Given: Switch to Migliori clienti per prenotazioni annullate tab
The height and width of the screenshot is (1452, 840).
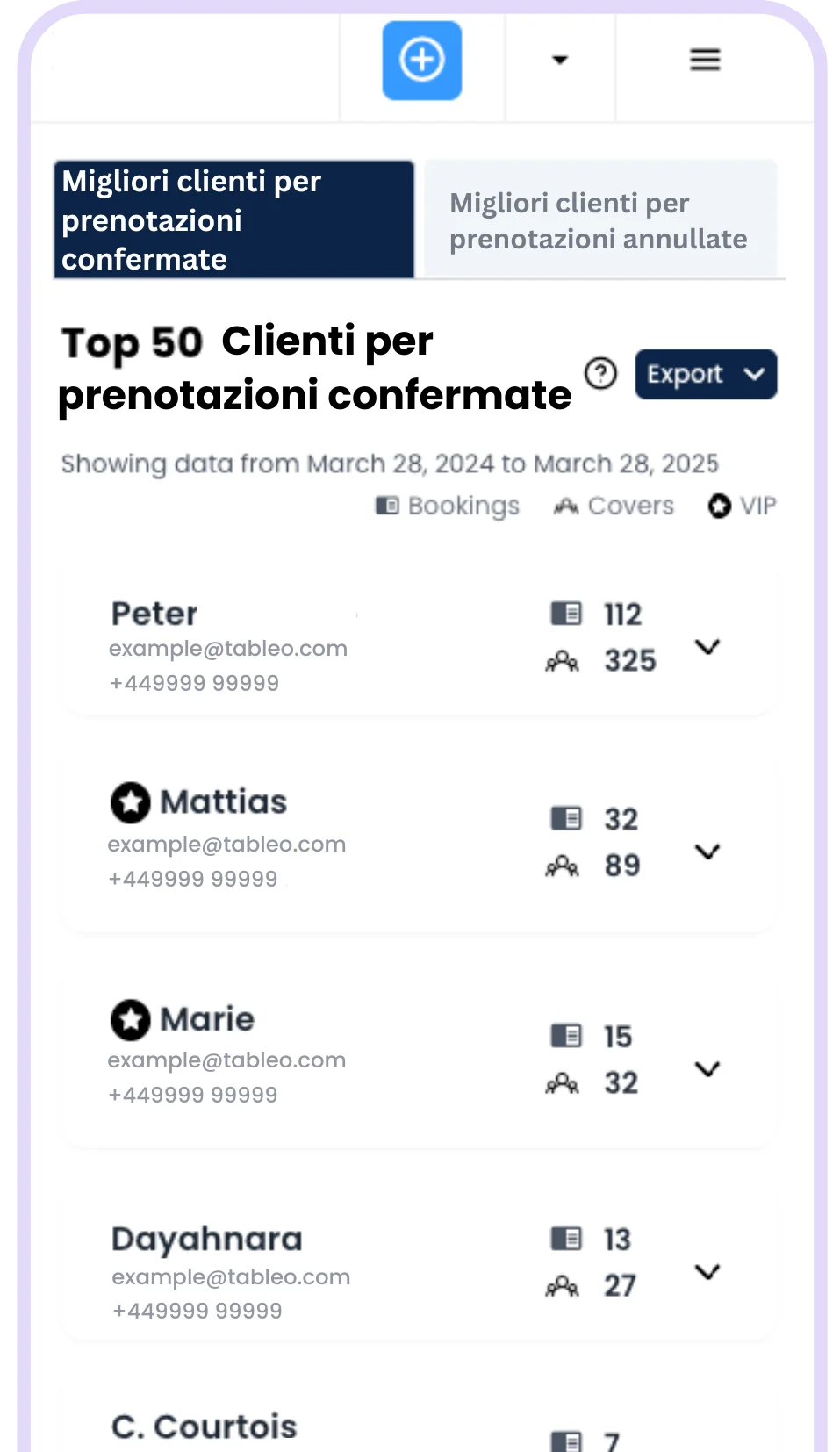Looking at the screenshot, I should click(x=600, y=219).
